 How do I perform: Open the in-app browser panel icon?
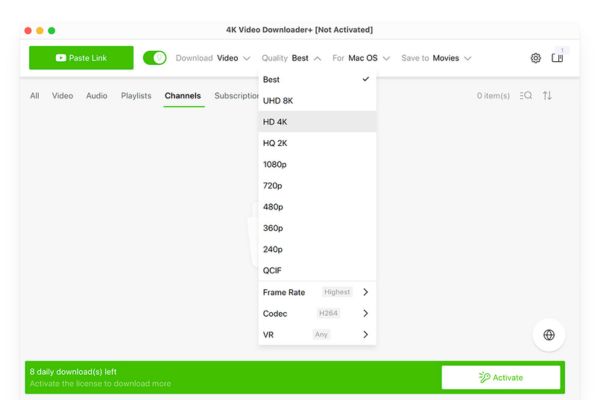tap(557, 58)
